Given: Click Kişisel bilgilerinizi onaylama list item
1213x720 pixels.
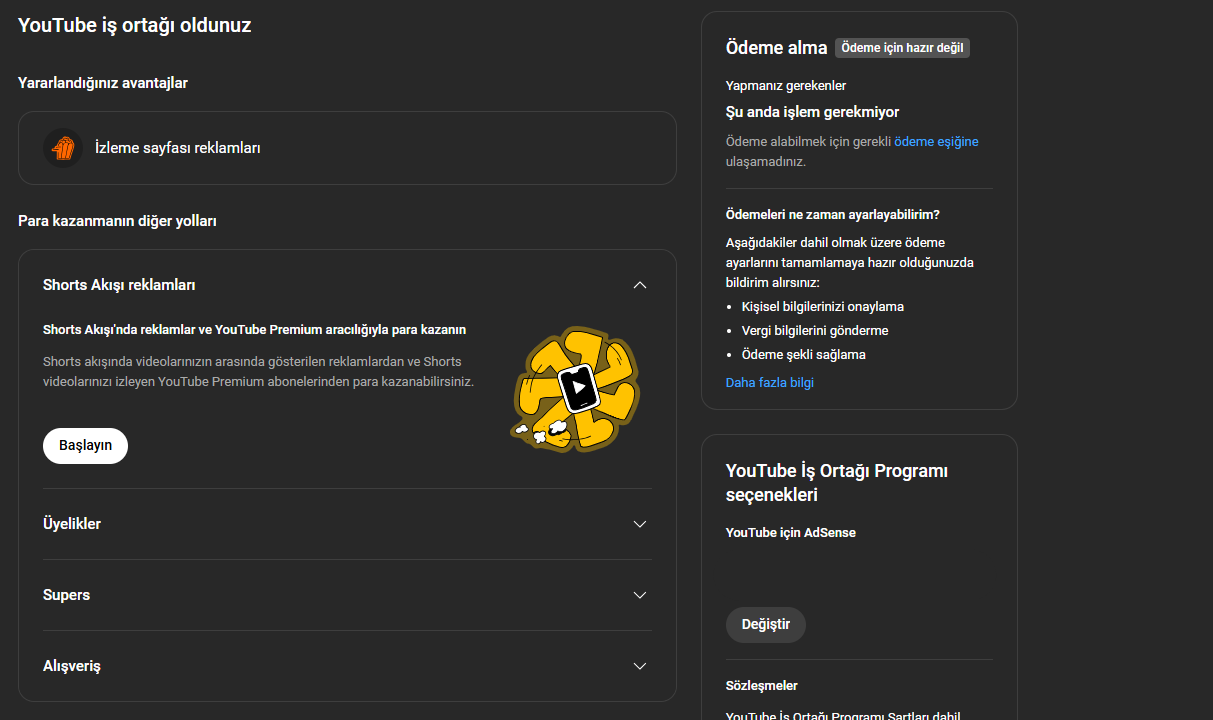Looking at the screenshot, I should tap(823, 307).
